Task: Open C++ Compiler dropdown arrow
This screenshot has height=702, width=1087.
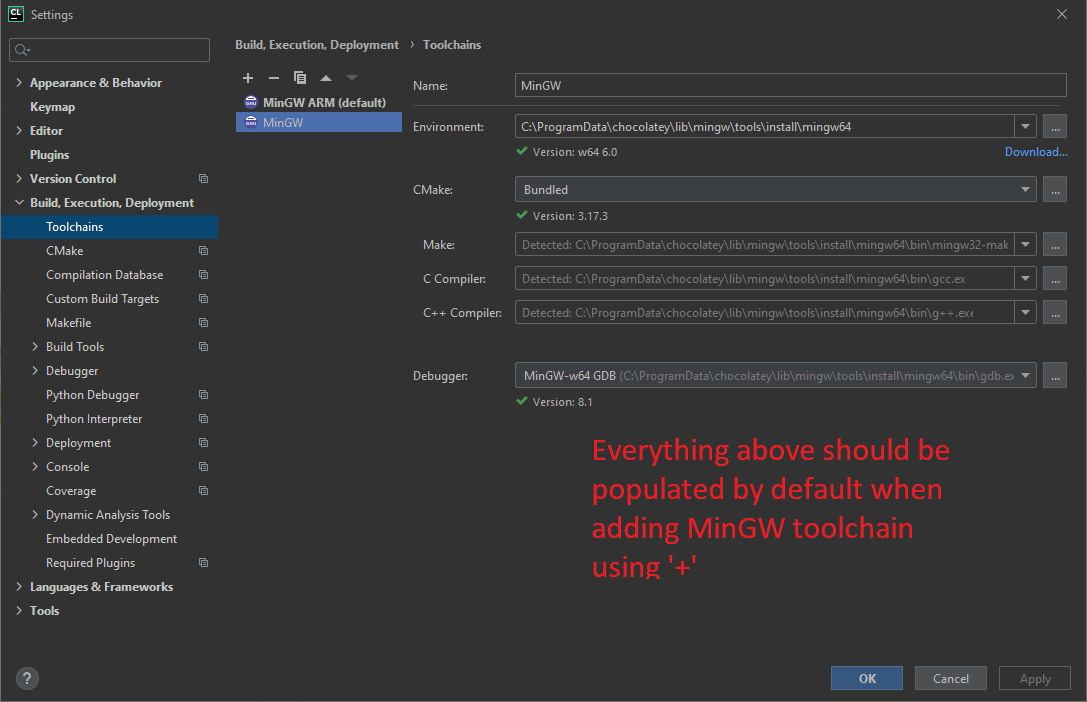Action: click(1025, 313)
